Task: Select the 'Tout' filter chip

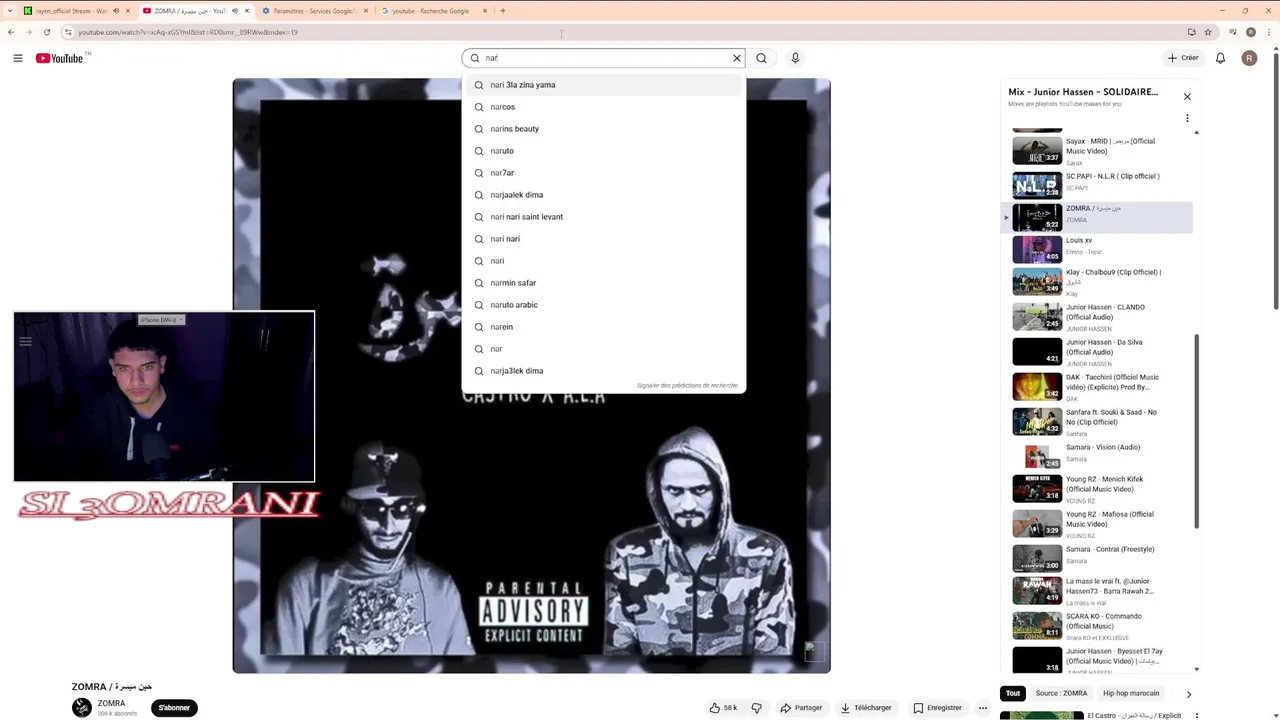Action: coord(1013,693)
